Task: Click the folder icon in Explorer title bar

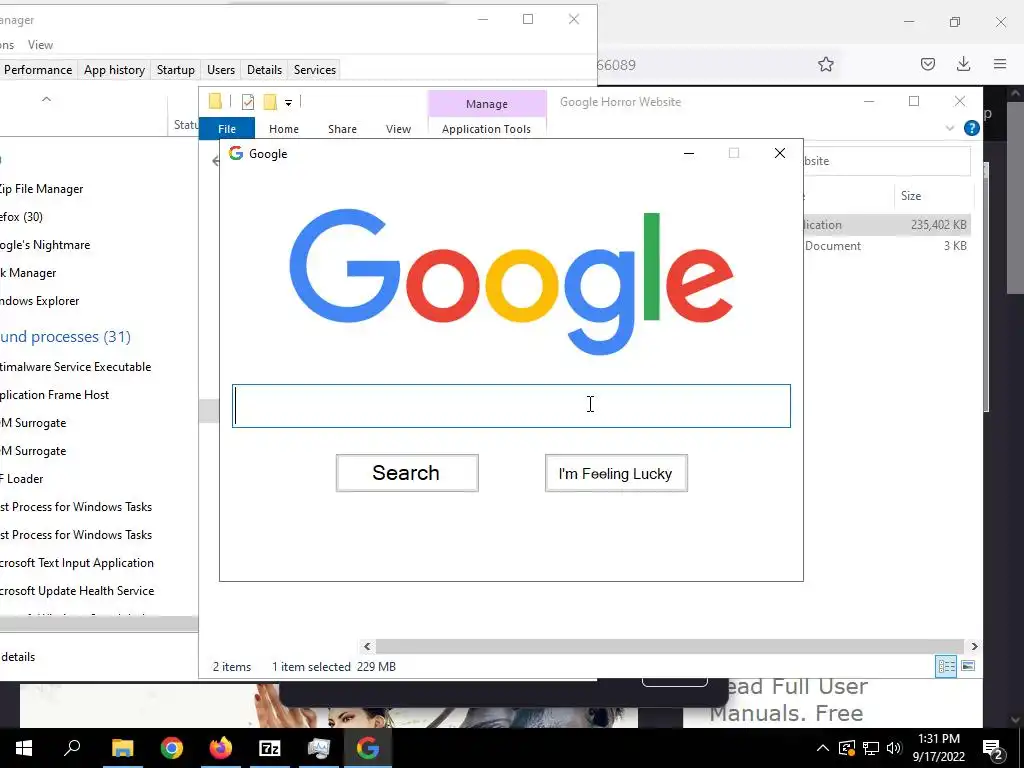Action: [x=215, y=101]
